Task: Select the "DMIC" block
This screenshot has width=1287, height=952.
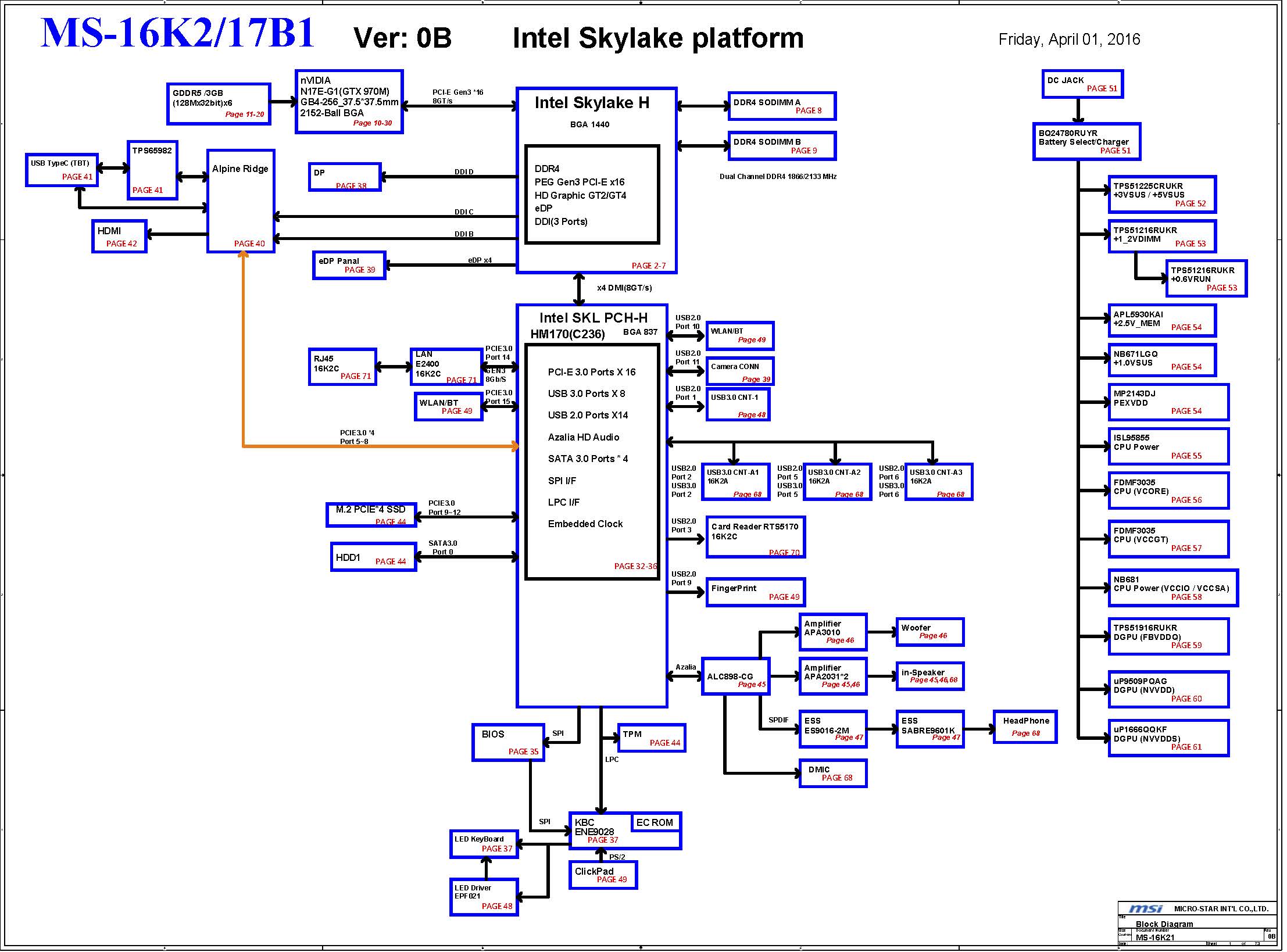Action: click(833, 774)
